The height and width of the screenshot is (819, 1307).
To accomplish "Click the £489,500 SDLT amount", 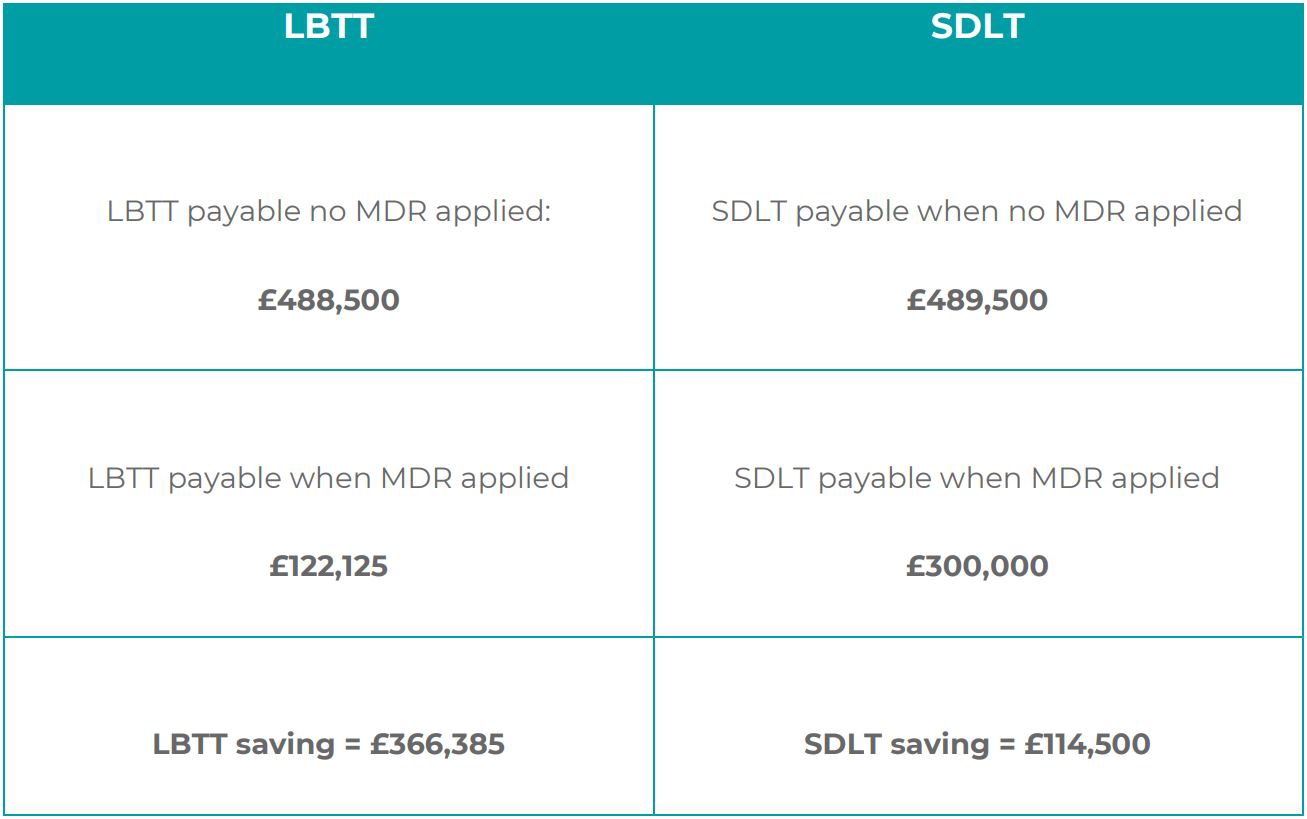I will pyautogui.click(x=977, y=300).
